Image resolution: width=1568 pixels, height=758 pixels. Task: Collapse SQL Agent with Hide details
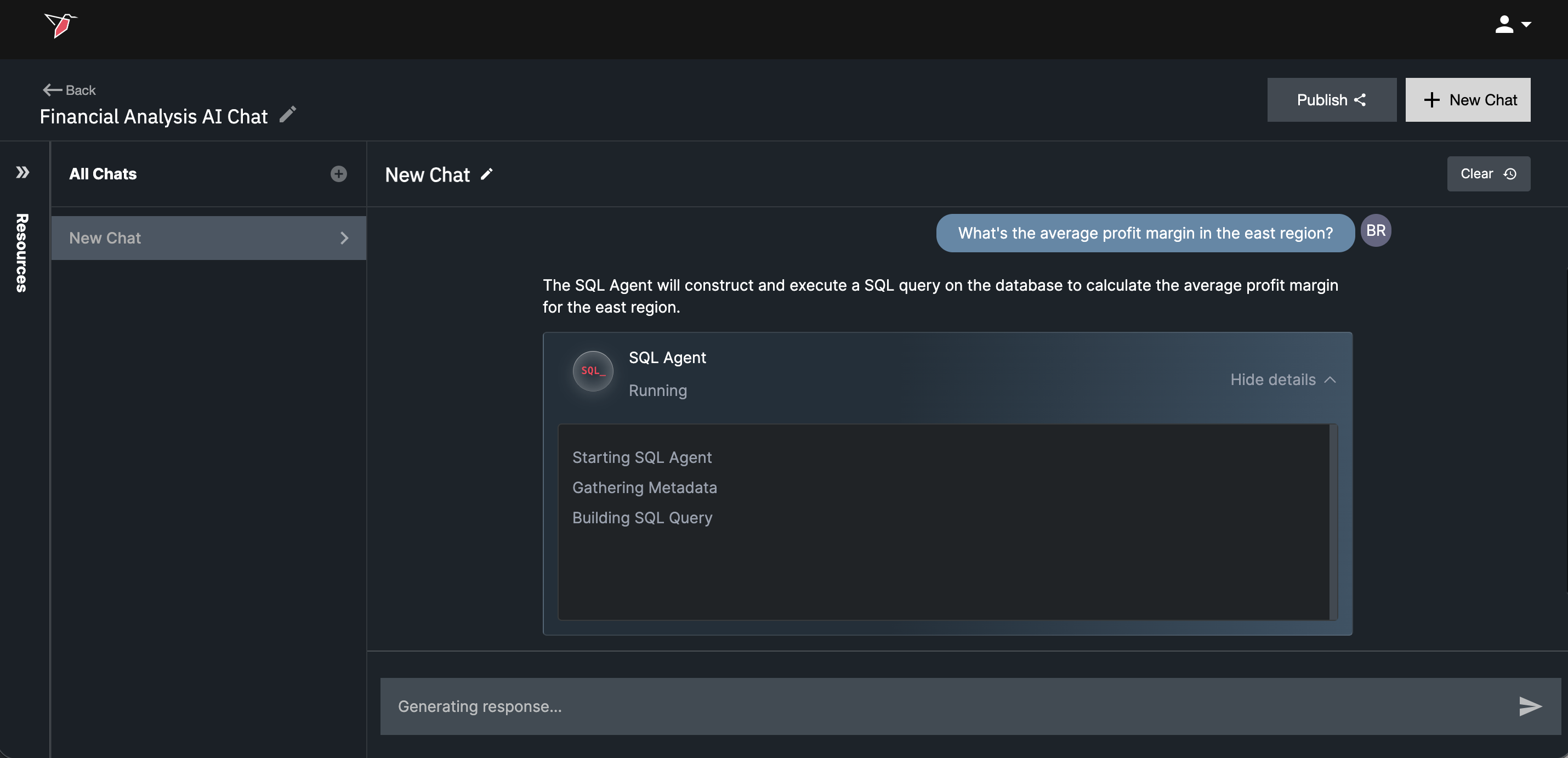pyautogui.click(x=1282, y=380)
